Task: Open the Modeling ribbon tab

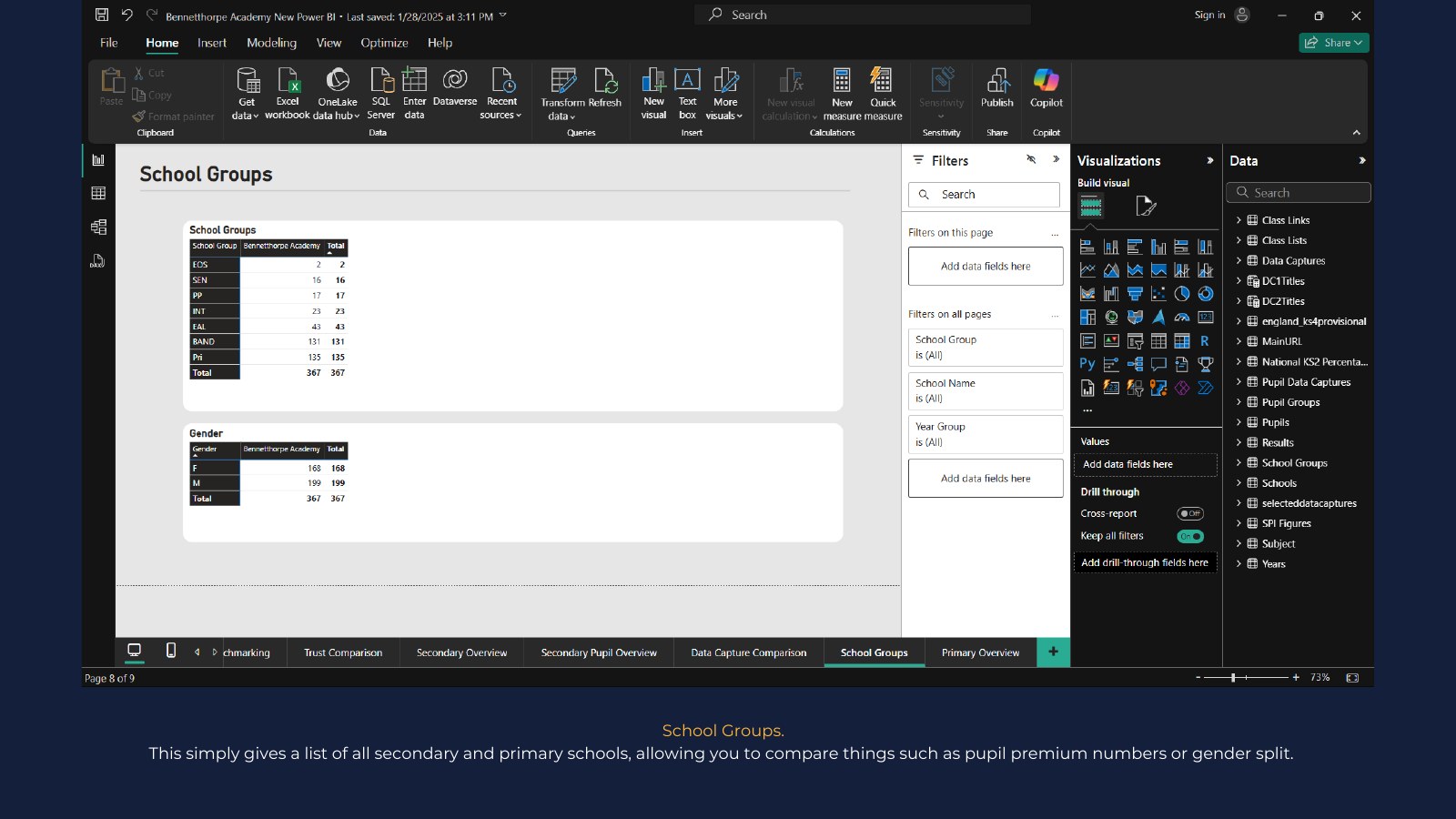Action: pos(271,43)
